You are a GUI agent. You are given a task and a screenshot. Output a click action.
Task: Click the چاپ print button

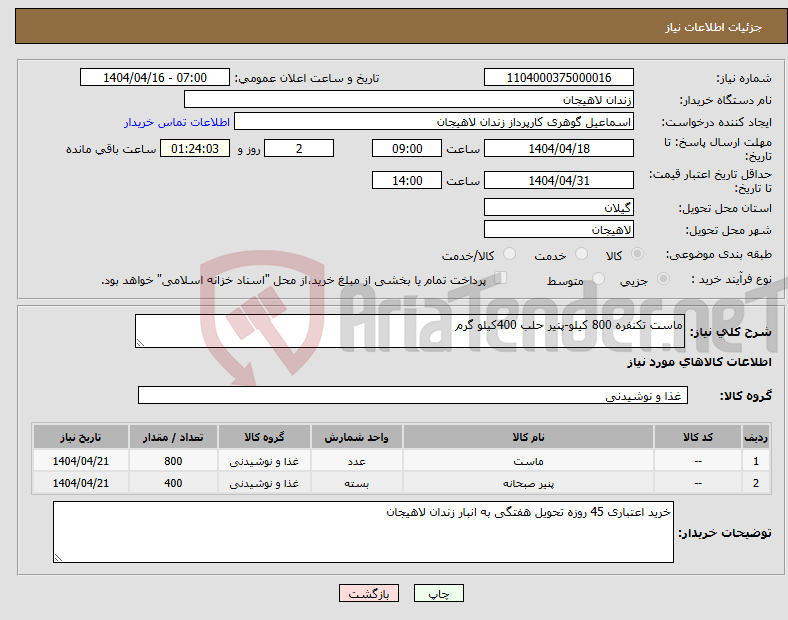[438, 593]
